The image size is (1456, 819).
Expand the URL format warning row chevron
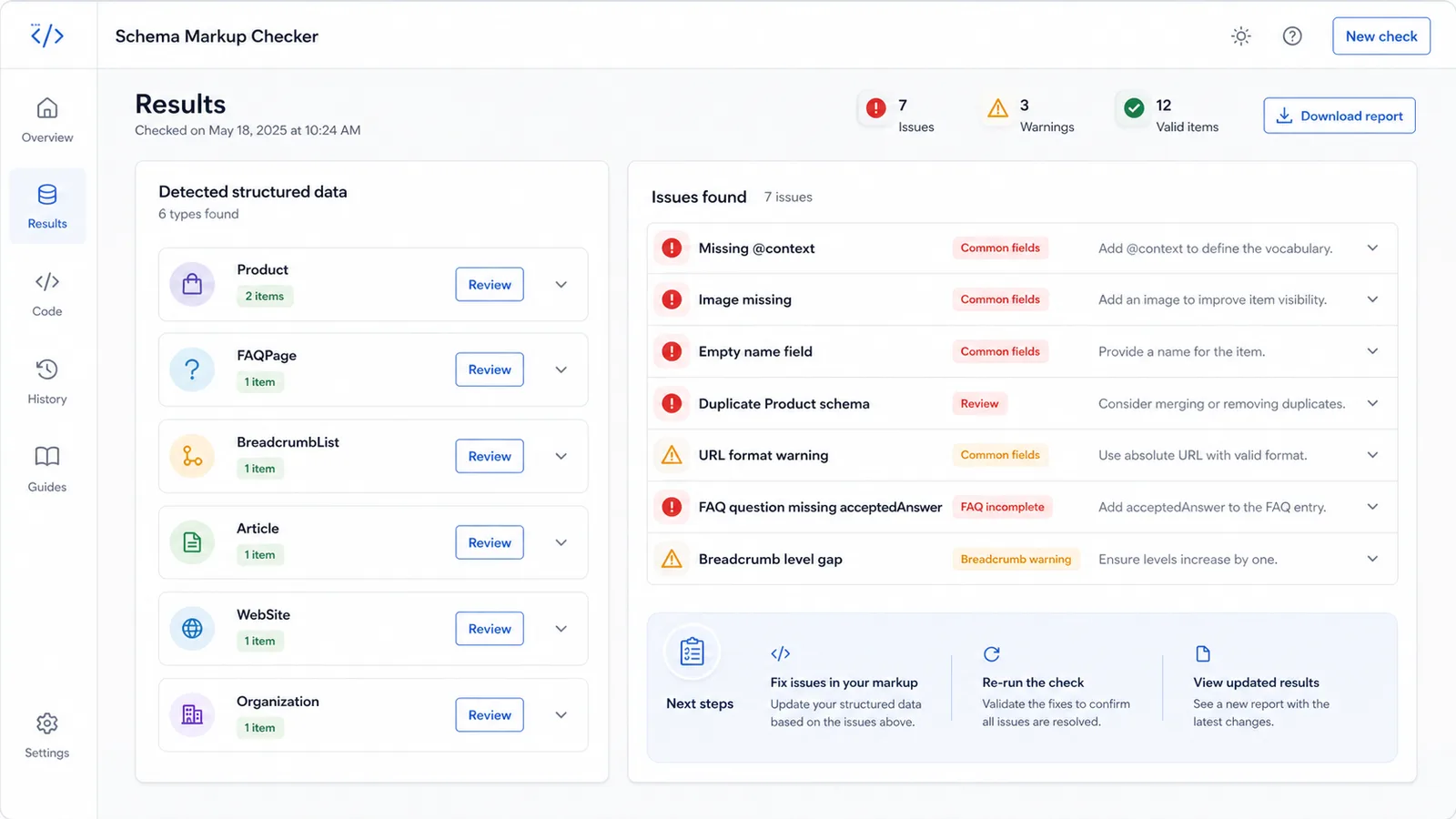[1372, 455]
